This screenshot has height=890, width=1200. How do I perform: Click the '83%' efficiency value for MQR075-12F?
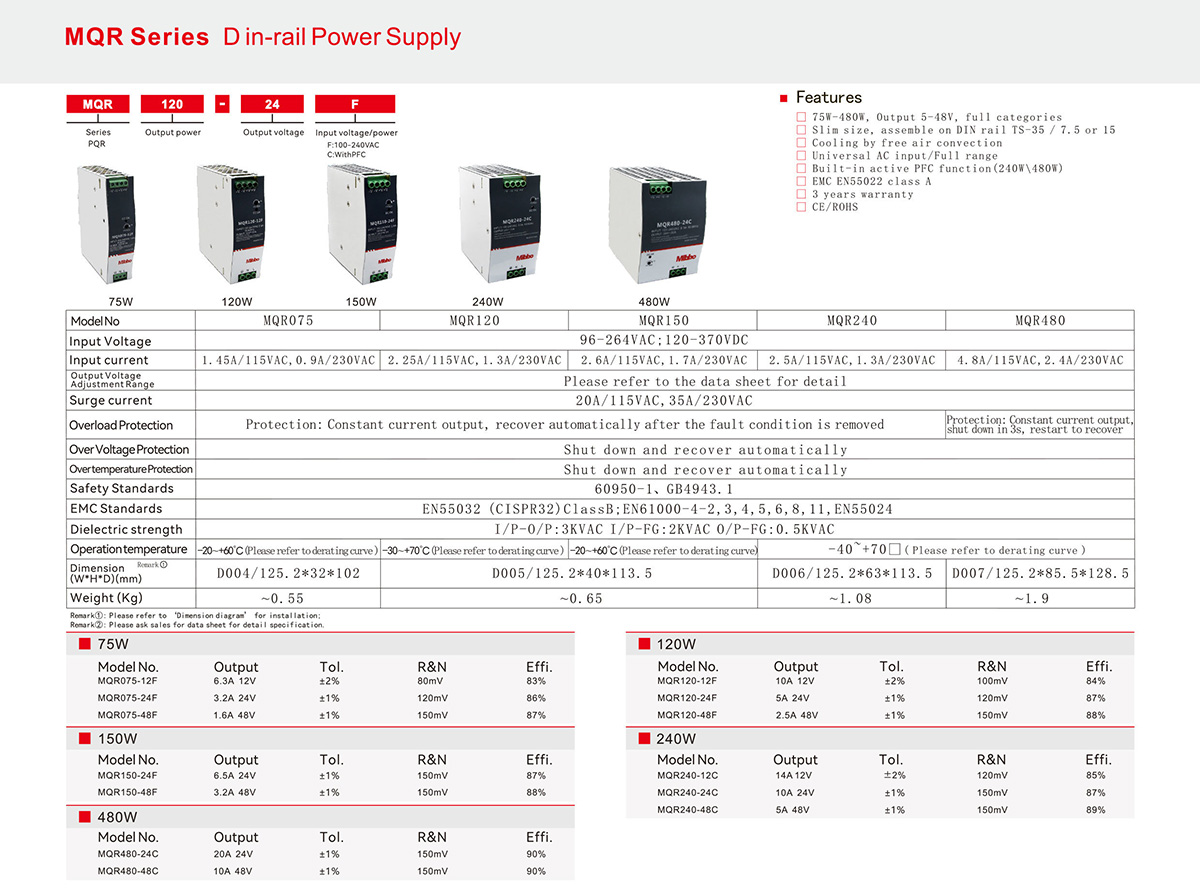click(536, 682)
